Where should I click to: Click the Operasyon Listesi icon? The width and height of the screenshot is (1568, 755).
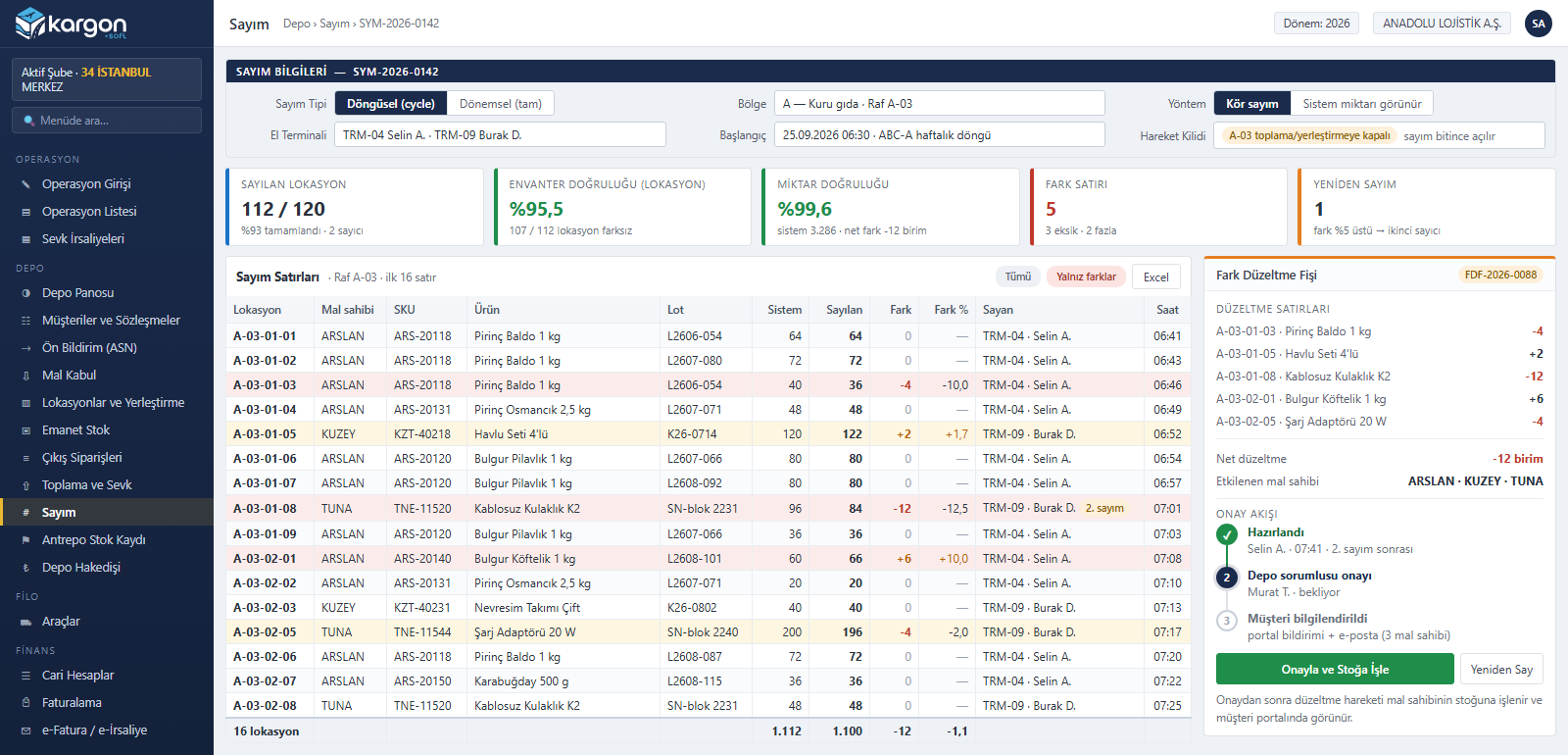tap(26, 212)
